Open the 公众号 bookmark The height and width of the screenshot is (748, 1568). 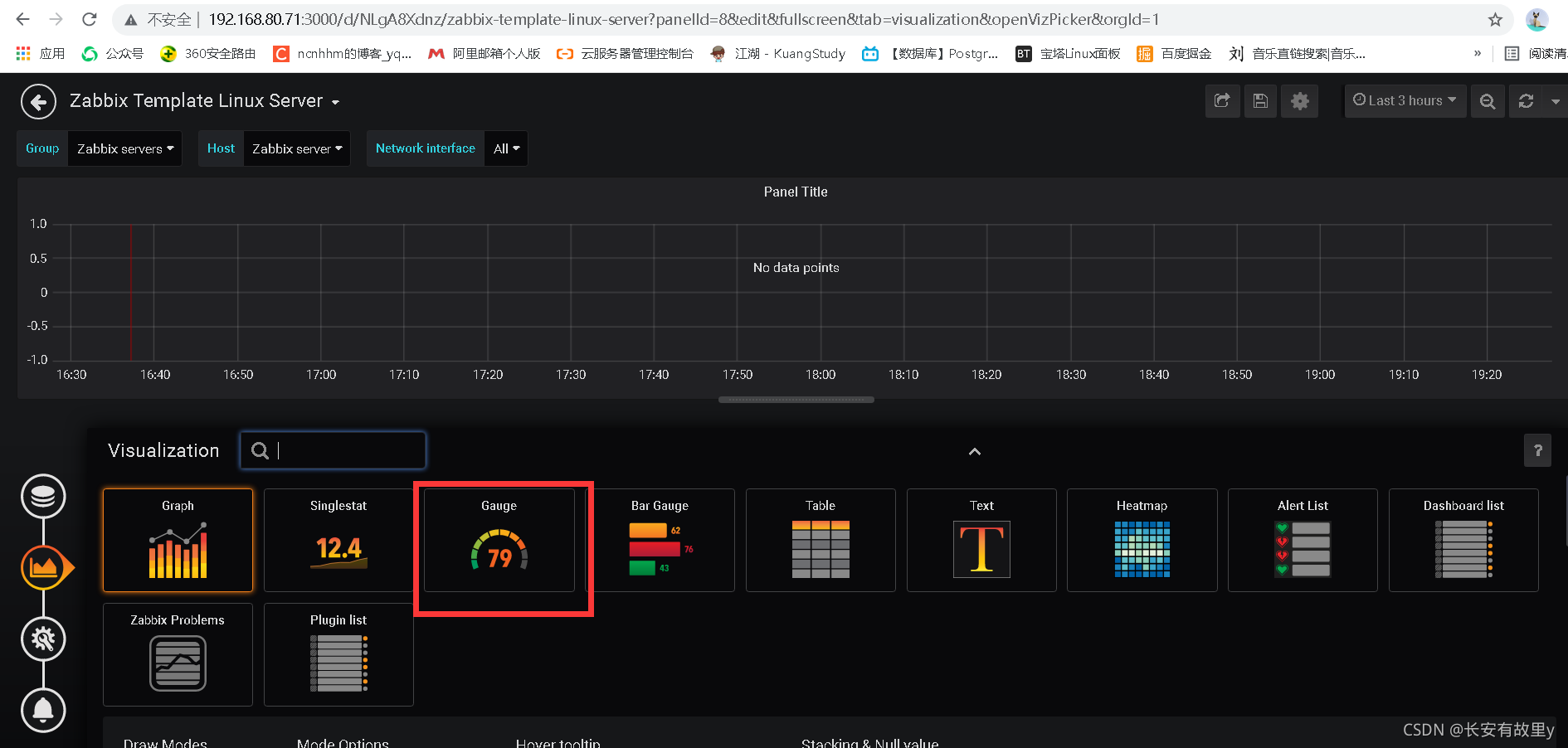[113, 53]
